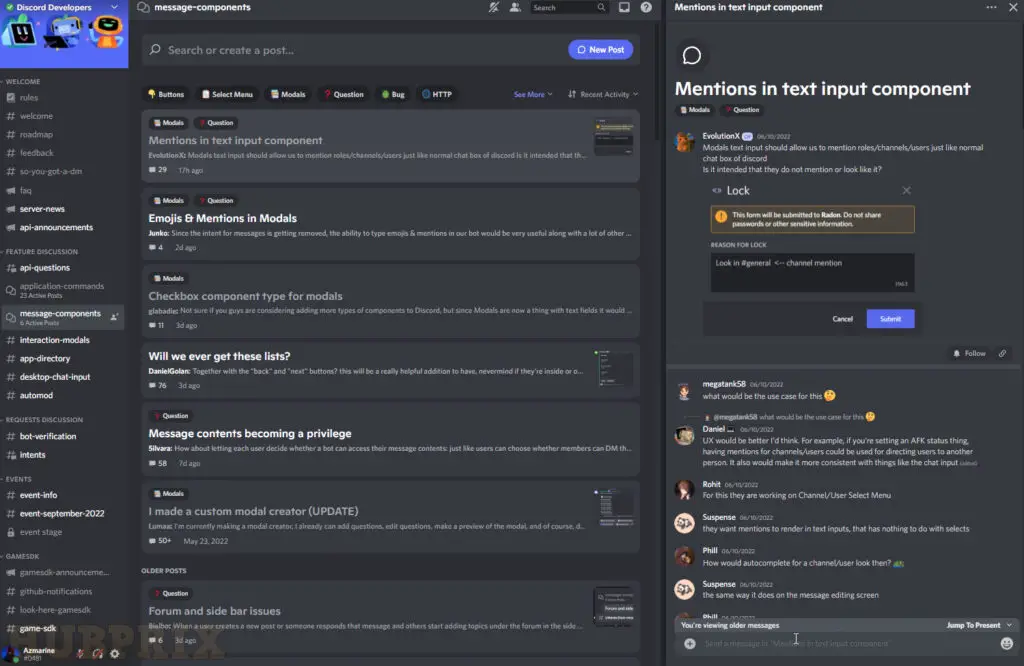This screenshot has width=1024, height=666.
Task: Expand the Discord Developers server dropdown
Action: [x=114, y=7]
